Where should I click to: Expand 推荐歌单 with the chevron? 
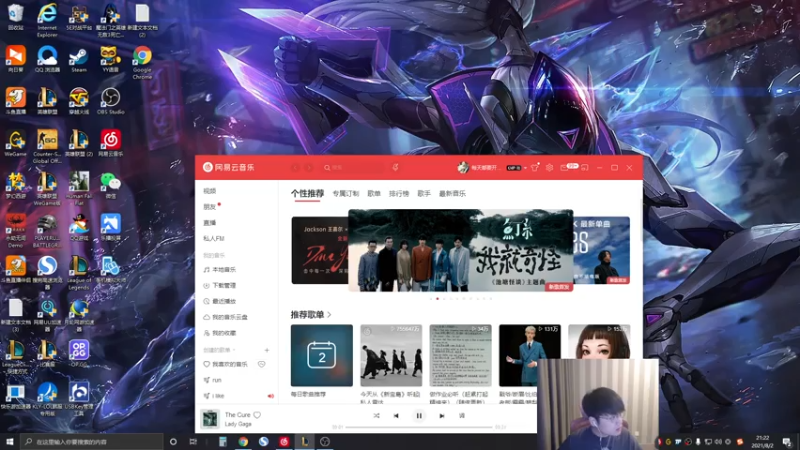coord(330,315)
